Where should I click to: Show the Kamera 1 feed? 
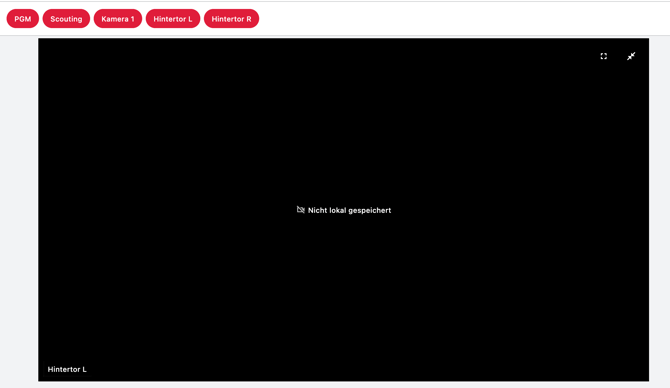[x=118, y=19]
